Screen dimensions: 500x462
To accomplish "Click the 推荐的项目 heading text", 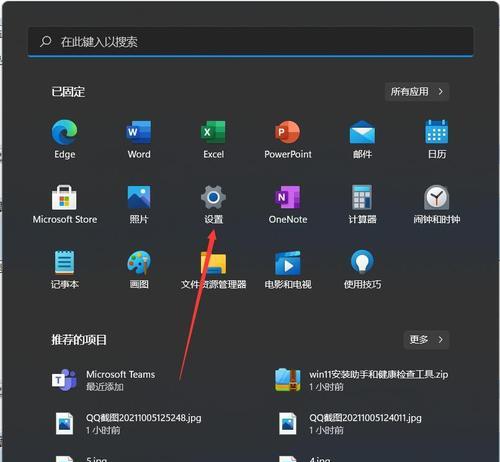I will coord(79,340).
